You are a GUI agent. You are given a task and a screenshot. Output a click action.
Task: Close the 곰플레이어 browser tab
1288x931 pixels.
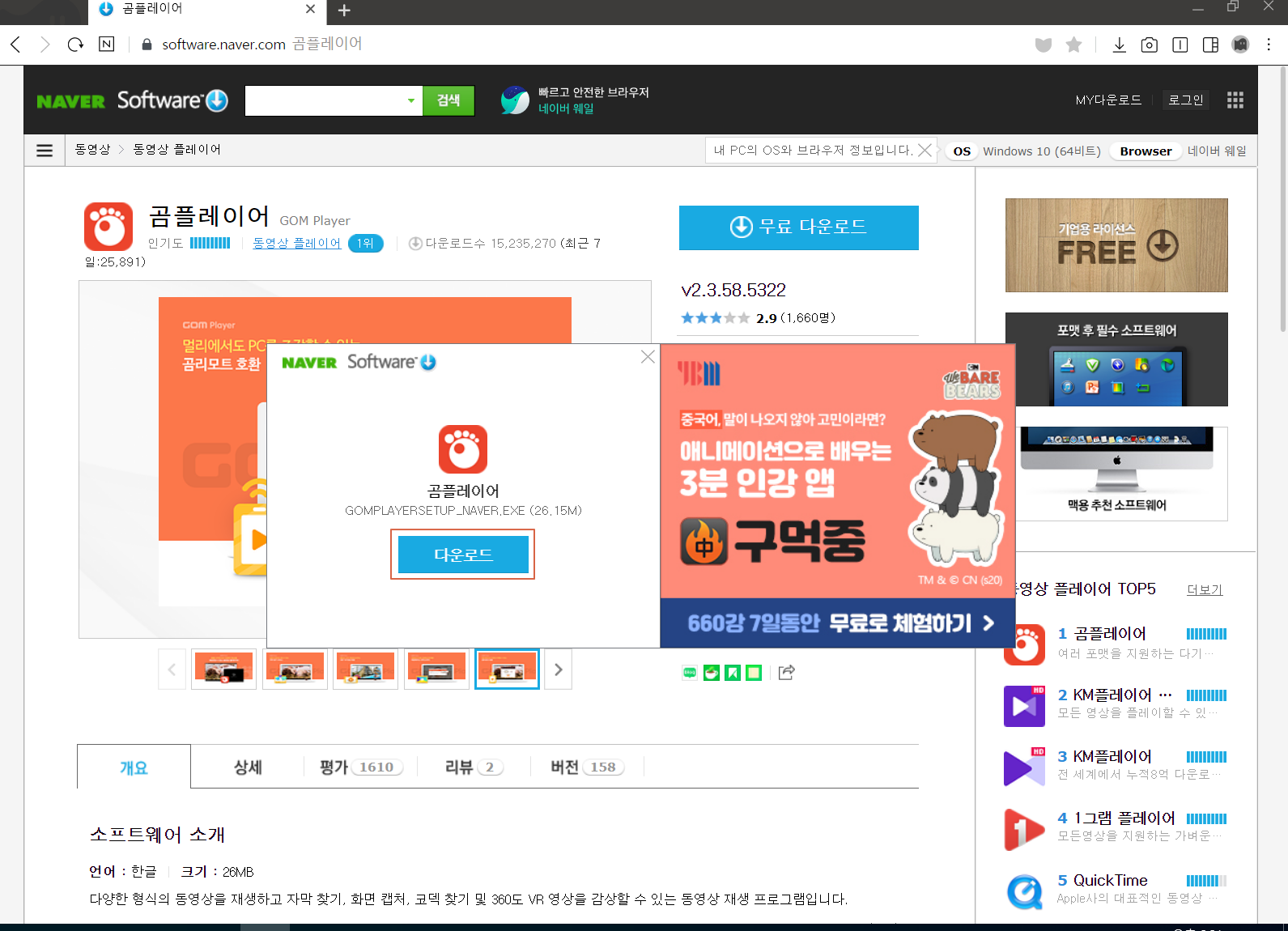click(x=310, y=9)
